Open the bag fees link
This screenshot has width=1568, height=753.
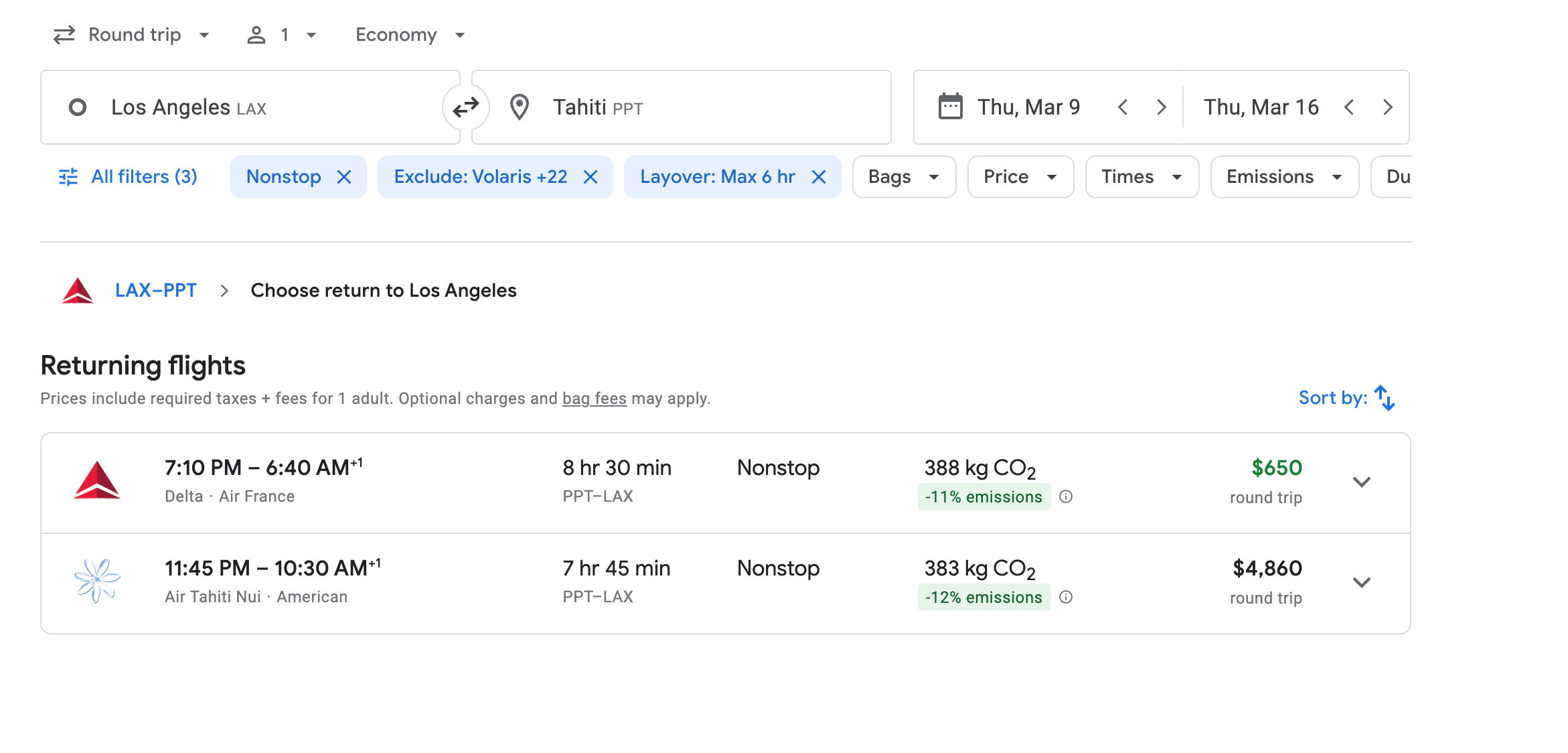(x=594, y=399)
